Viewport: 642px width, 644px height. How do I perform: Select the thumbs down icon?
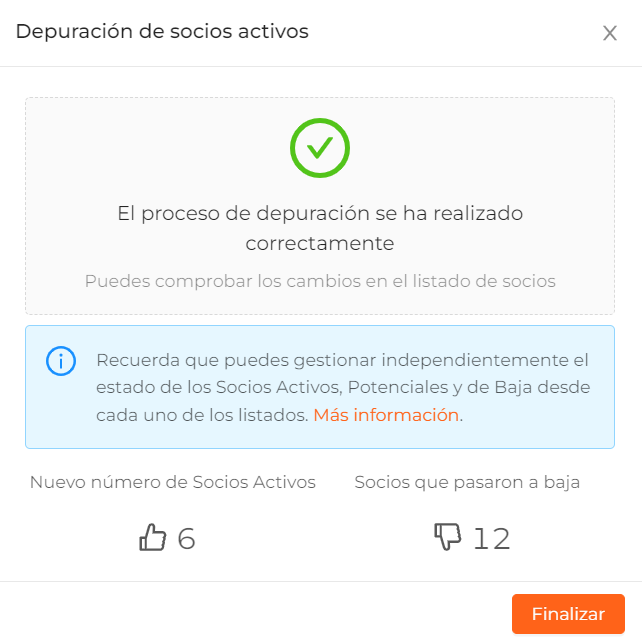[x=448, y=536]
